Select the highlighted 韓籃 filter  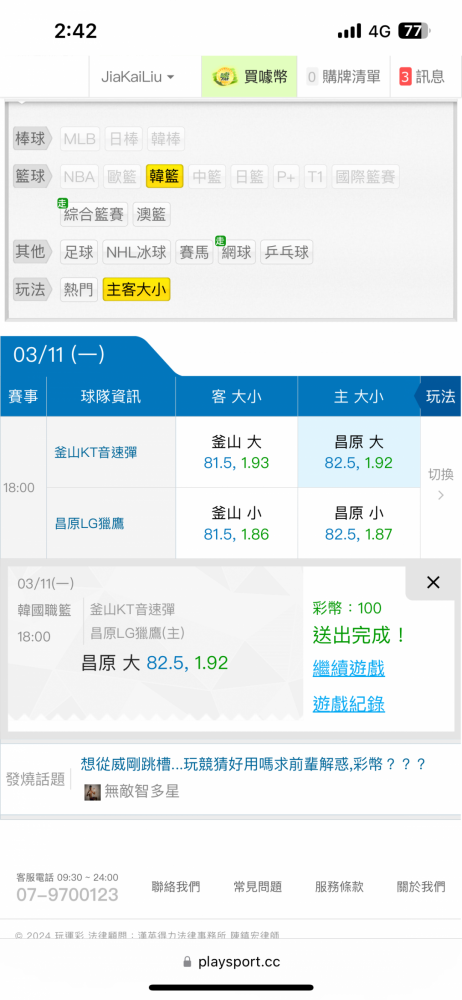pyautogui.click(x=165, y=177)
